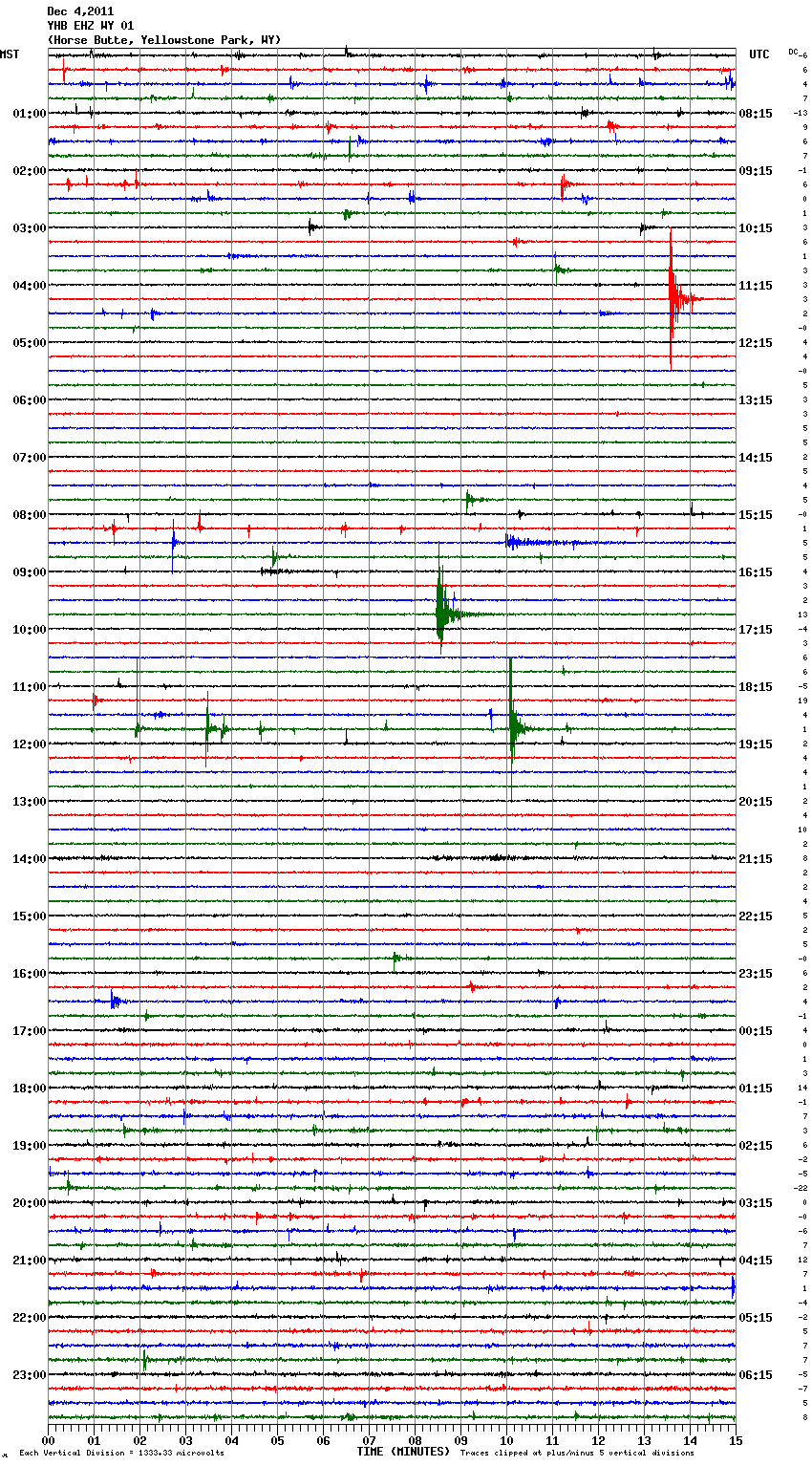The width and height of the screenshot is (812, 1466).
Task: Click the '19:15' UTC time label
Action: click(756, 744)
